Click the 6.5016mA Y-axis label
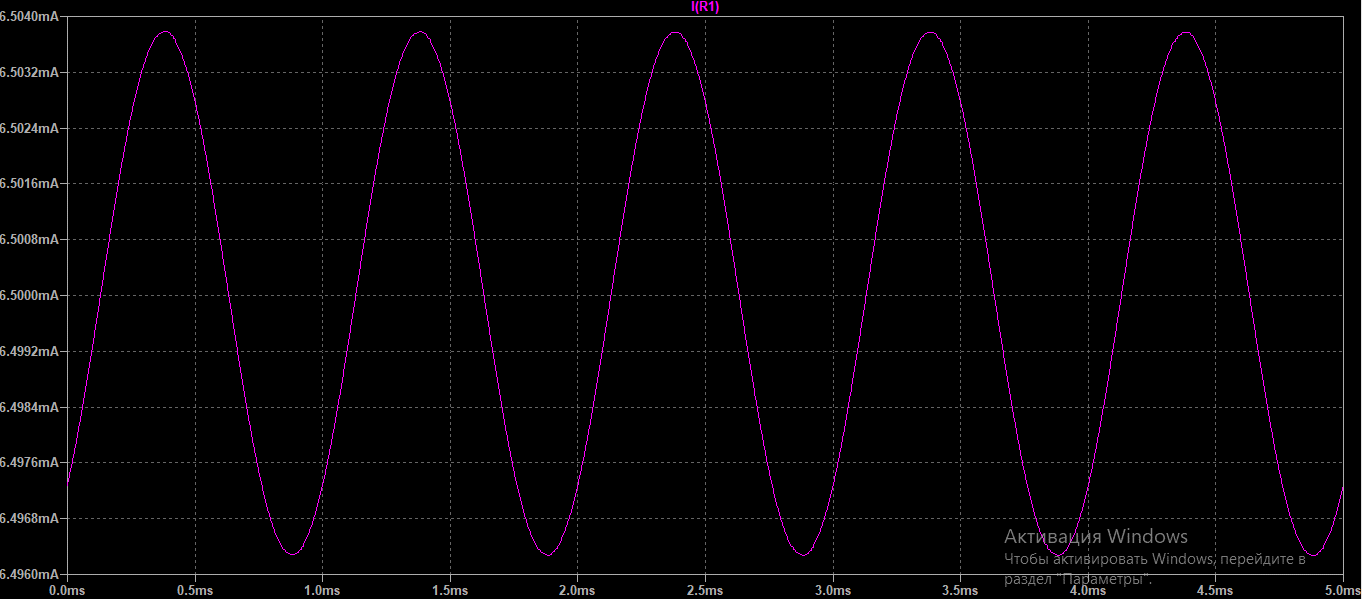Screen dimensions: 1363x599 coord(29,184)
